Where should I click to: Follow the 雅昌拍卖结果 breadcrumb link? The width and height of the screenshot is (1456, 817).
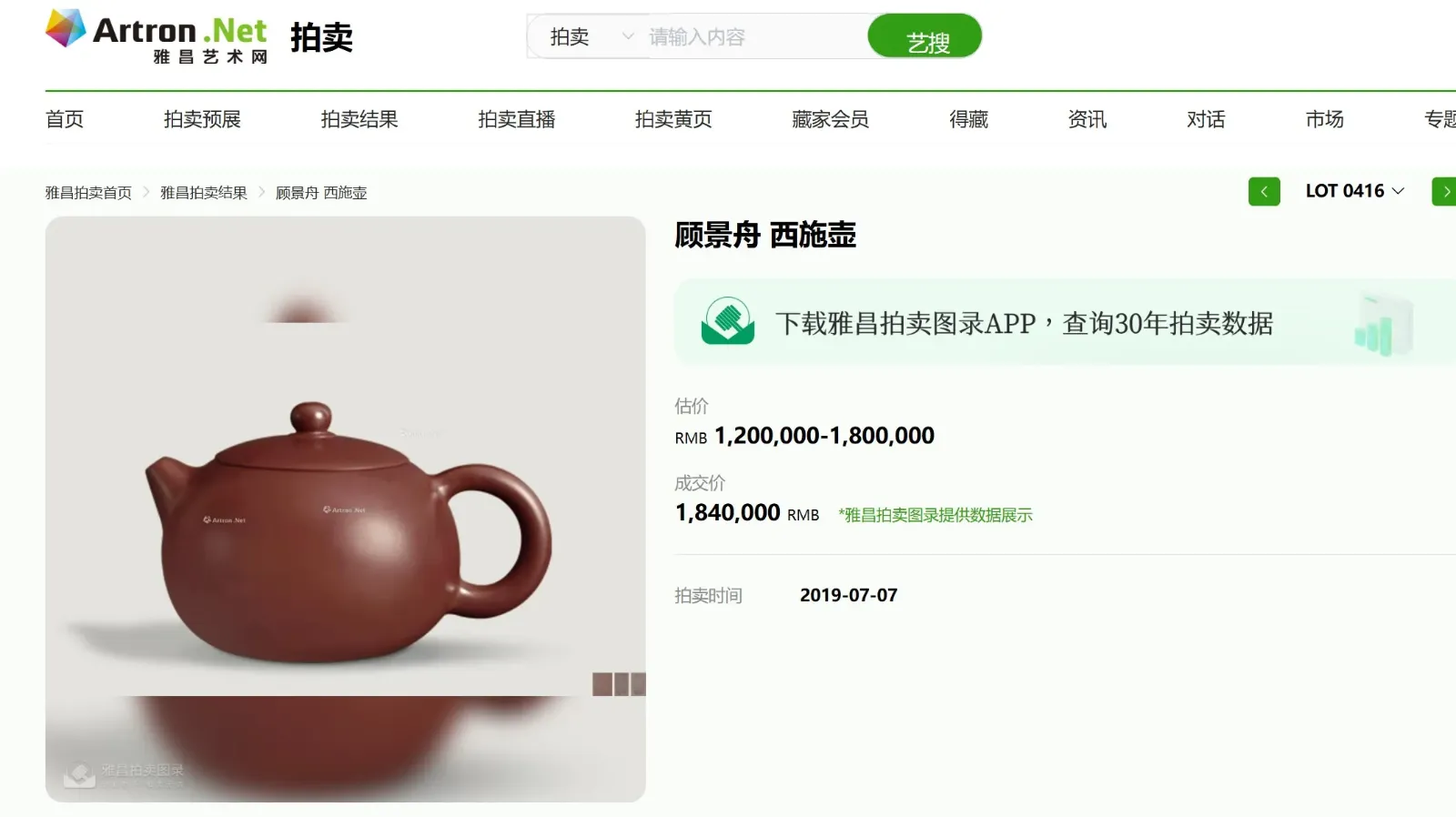(204, 193)
